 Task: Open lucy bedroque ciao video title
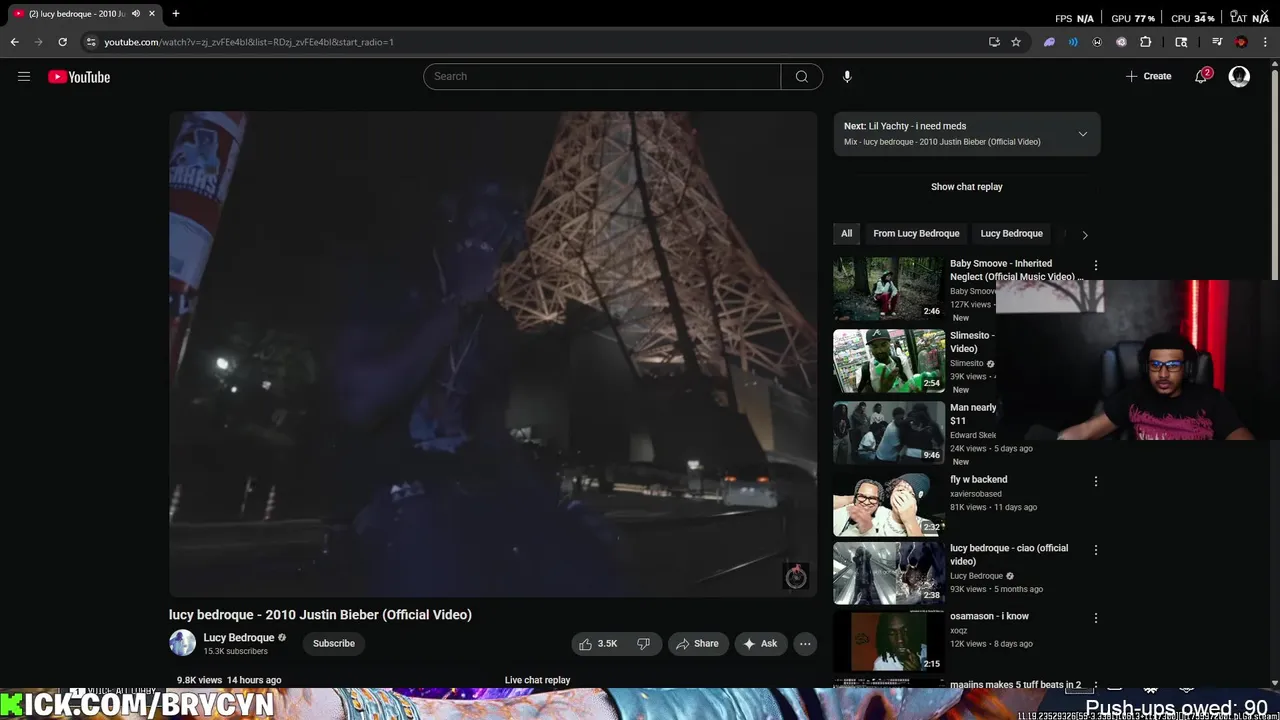[1009, 555]
